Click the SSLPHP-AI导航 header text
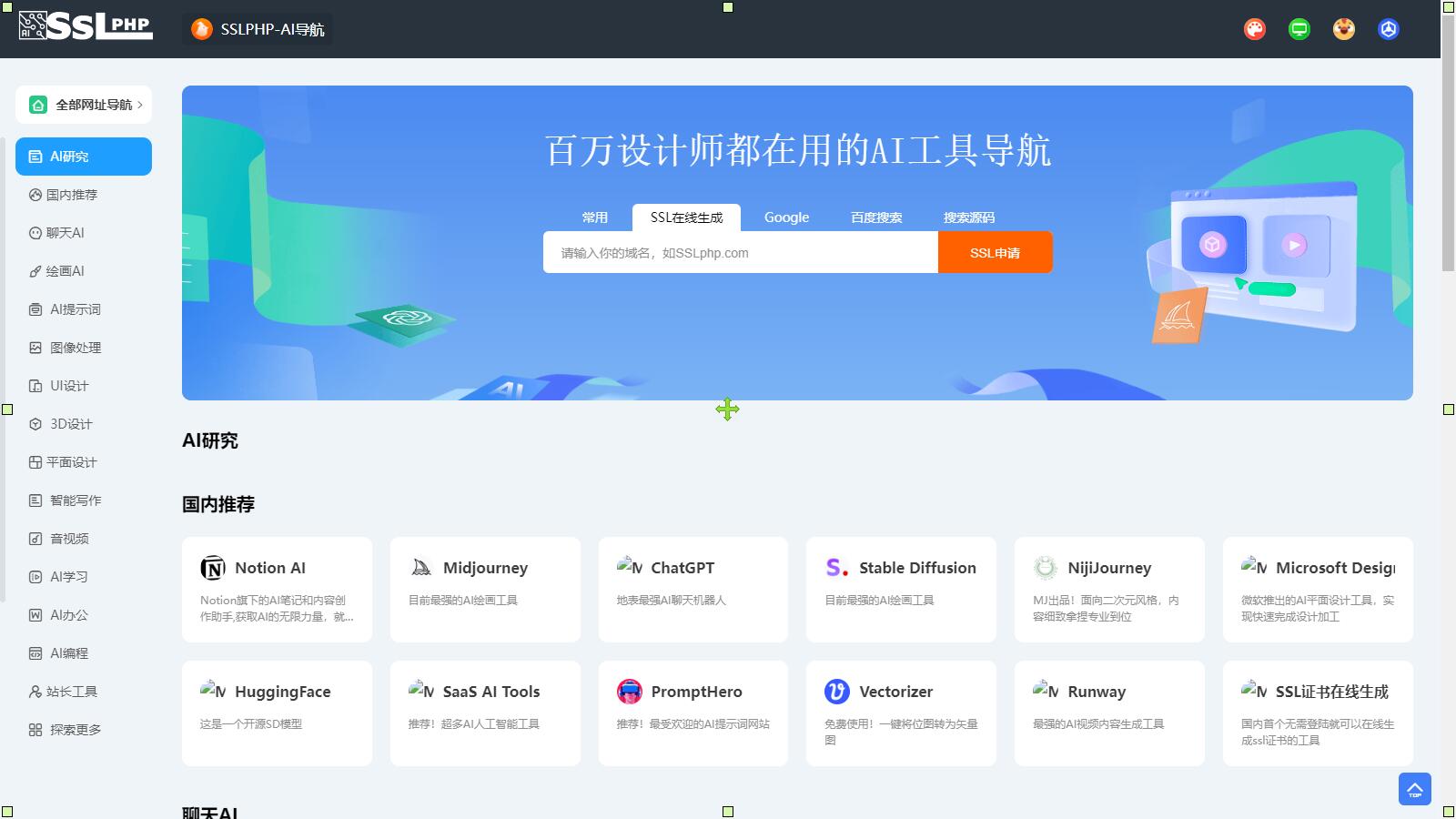1456x819 pixels. (272, 29)
